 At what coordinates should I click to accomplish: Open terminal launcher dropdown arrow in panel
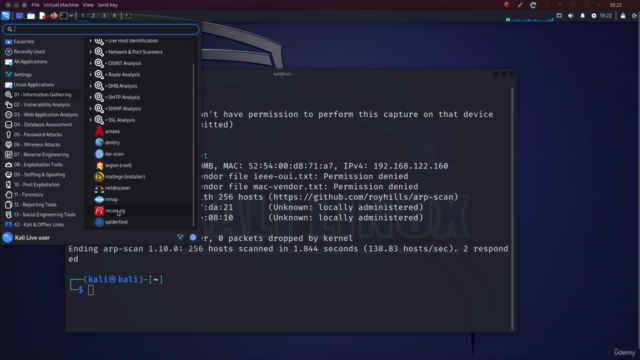point(71,16)
